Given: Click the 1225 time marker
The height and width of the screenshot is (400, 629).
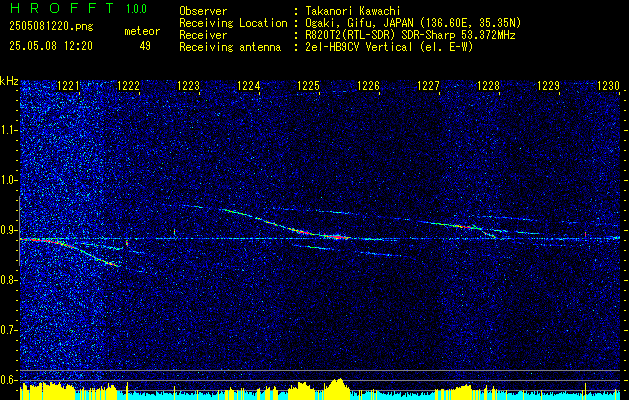Looking at the screenshot, I should (x=309, y=86).
